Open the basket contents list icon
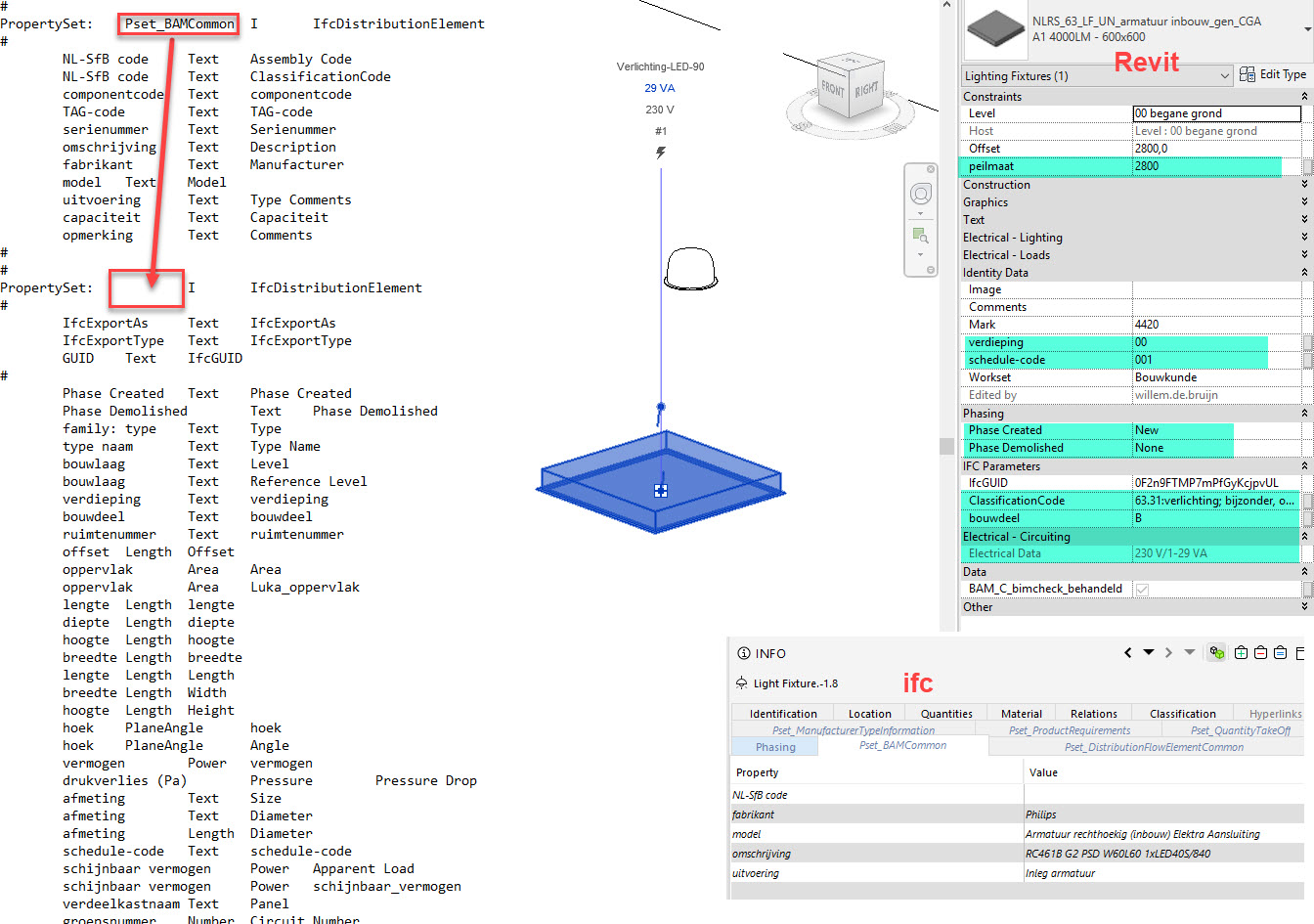The height and width of the screenshot is (924, 1314). click(1279, 652)
